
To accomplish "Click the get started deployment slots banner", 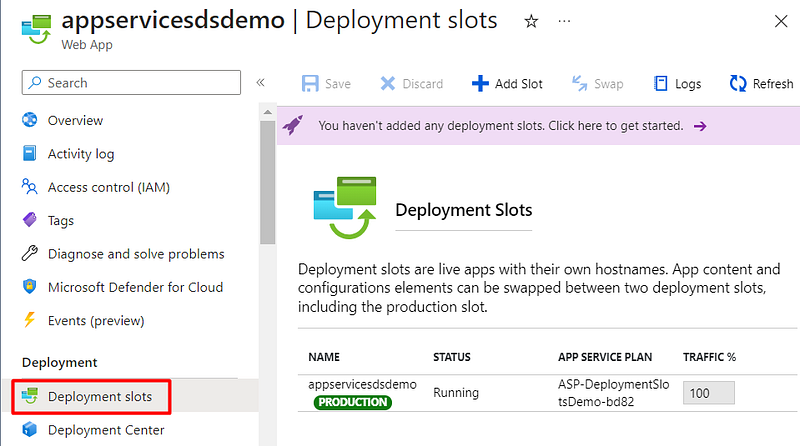I will point(500,126).
